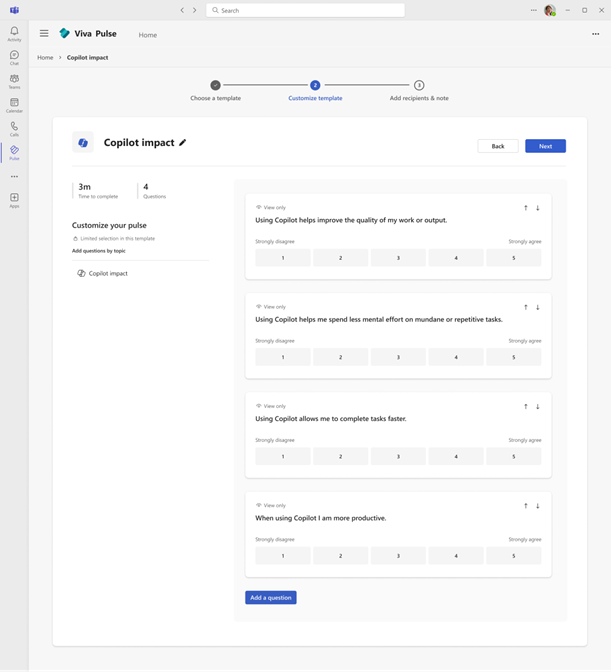Click Copilot impact breadcrumb item
This screenshot has width=611, height=672.
tap(87, 57)
